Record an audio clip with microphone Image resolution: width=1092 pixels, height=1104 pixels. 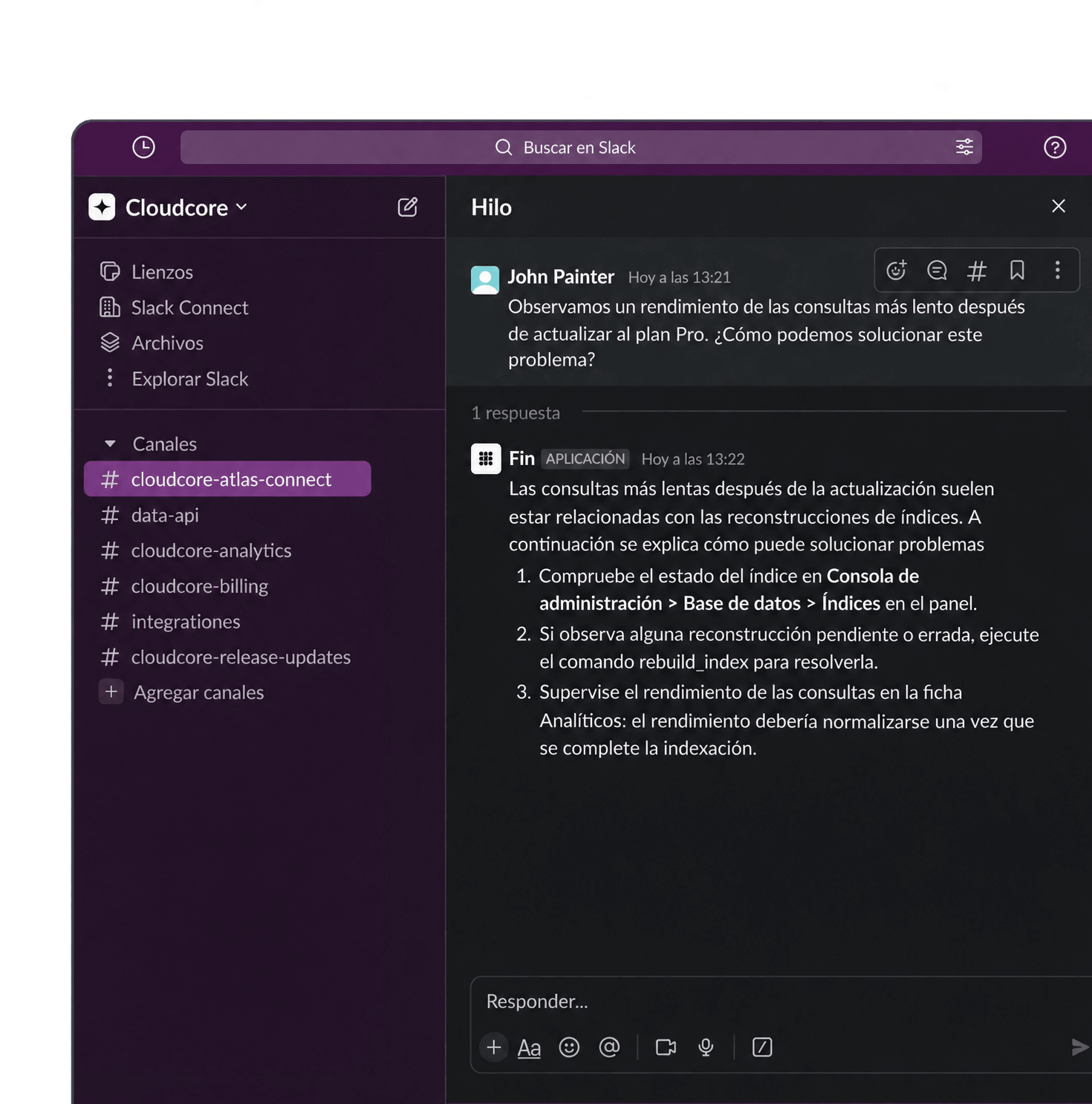click(x=706, y=1047)
